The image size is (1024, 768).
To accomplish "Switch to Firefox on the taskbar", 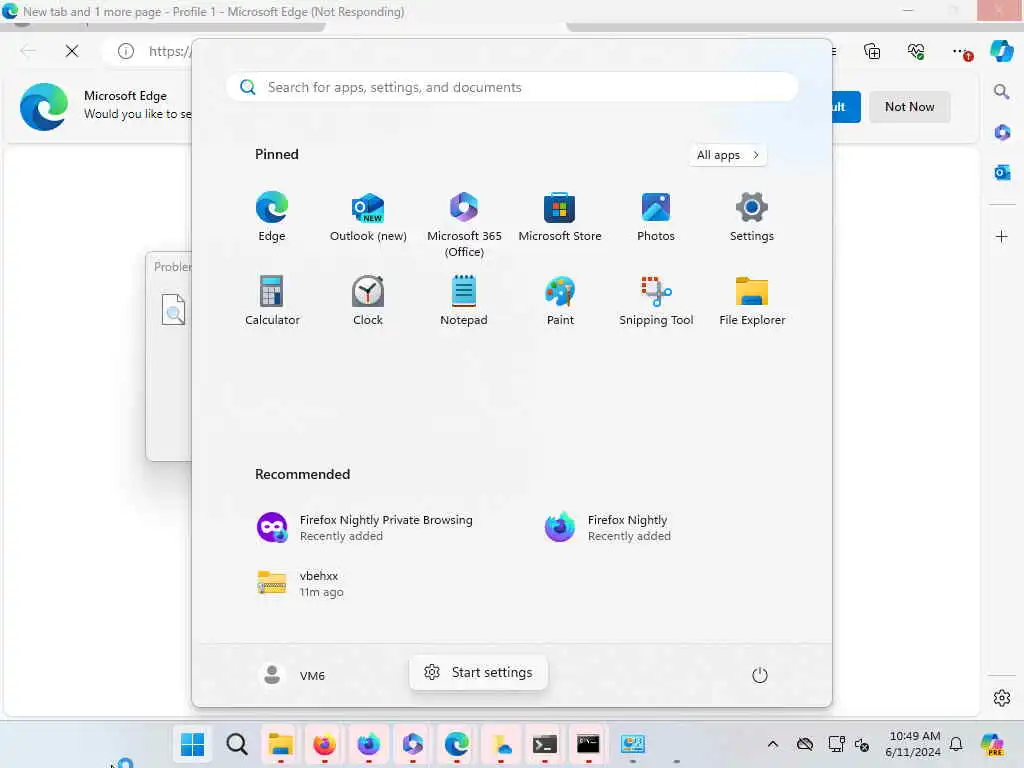I will [324, 744].
